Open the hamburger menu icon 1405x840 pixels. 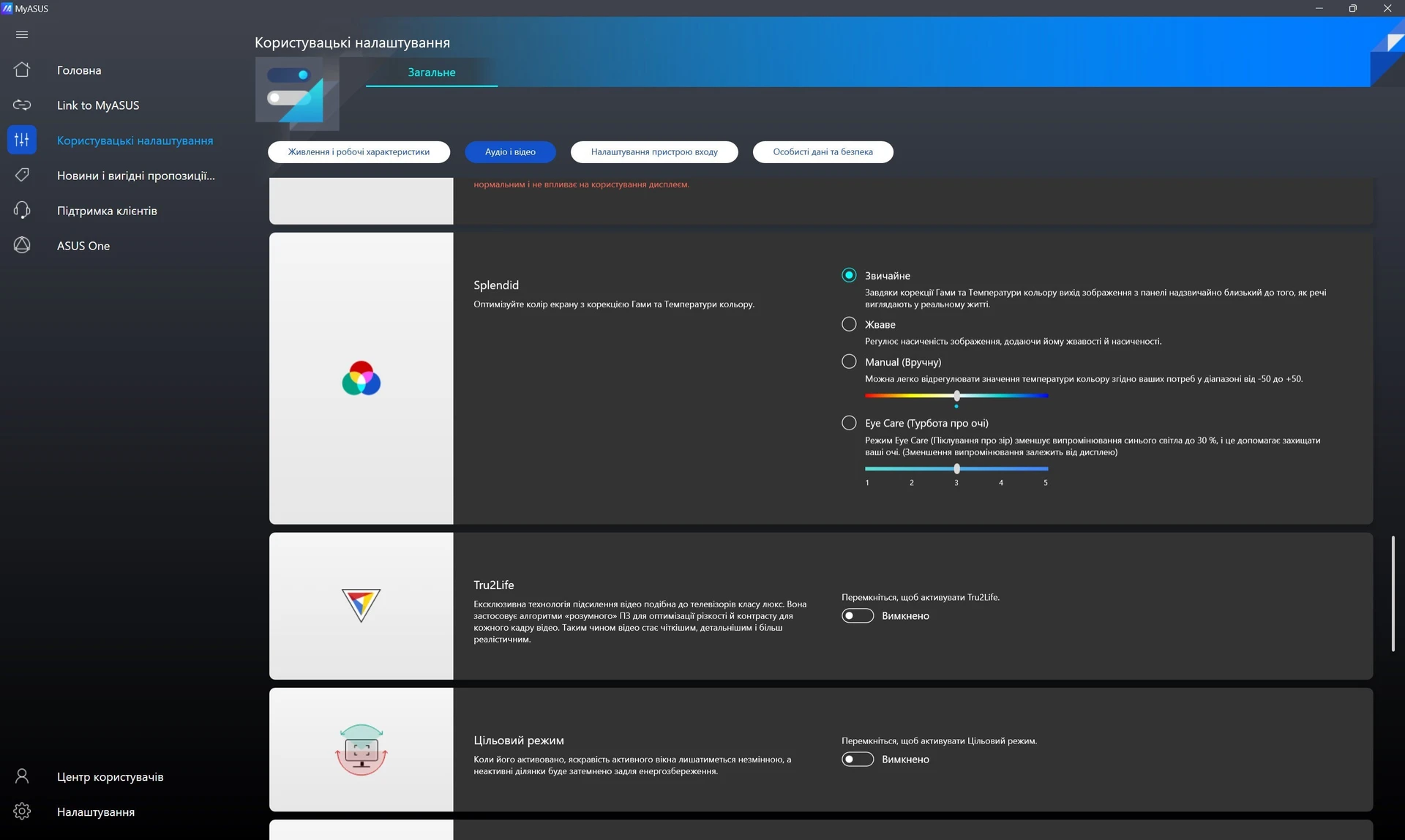22,34
